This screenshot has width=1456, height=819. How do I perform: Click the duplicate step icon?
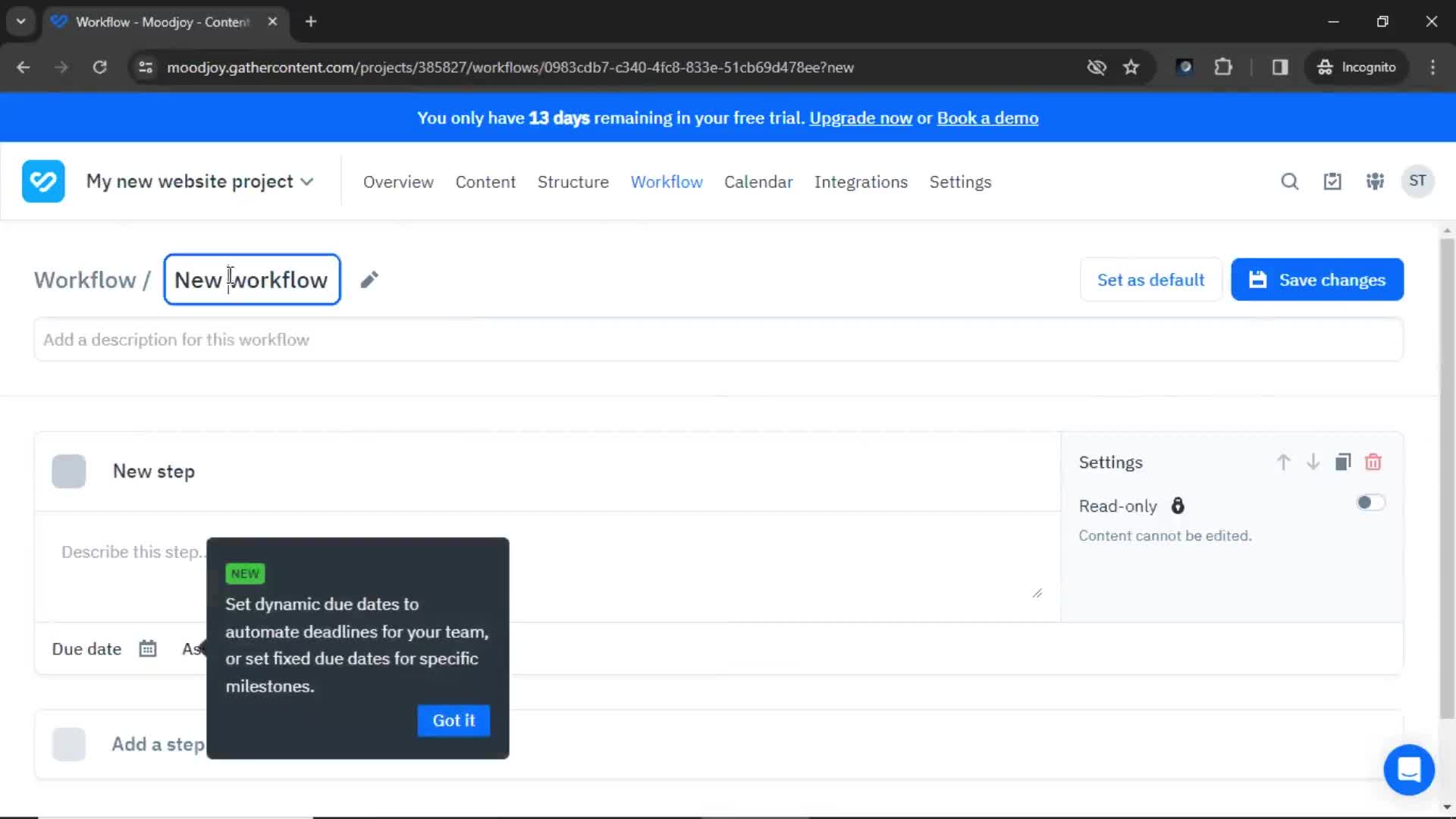1342,462
